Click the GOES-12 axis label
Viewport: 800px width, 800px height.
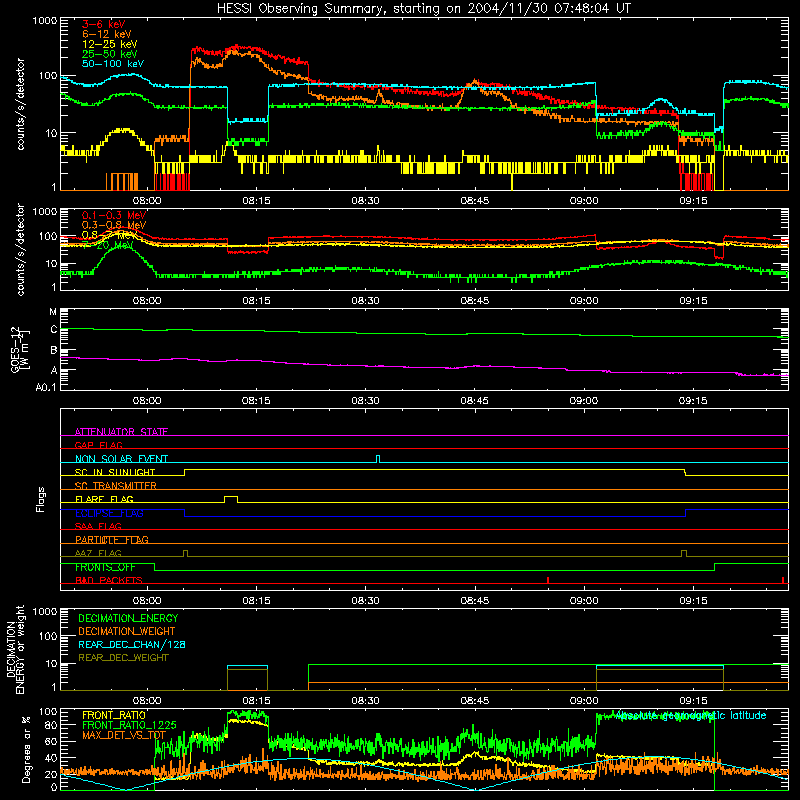pos(20,349)
